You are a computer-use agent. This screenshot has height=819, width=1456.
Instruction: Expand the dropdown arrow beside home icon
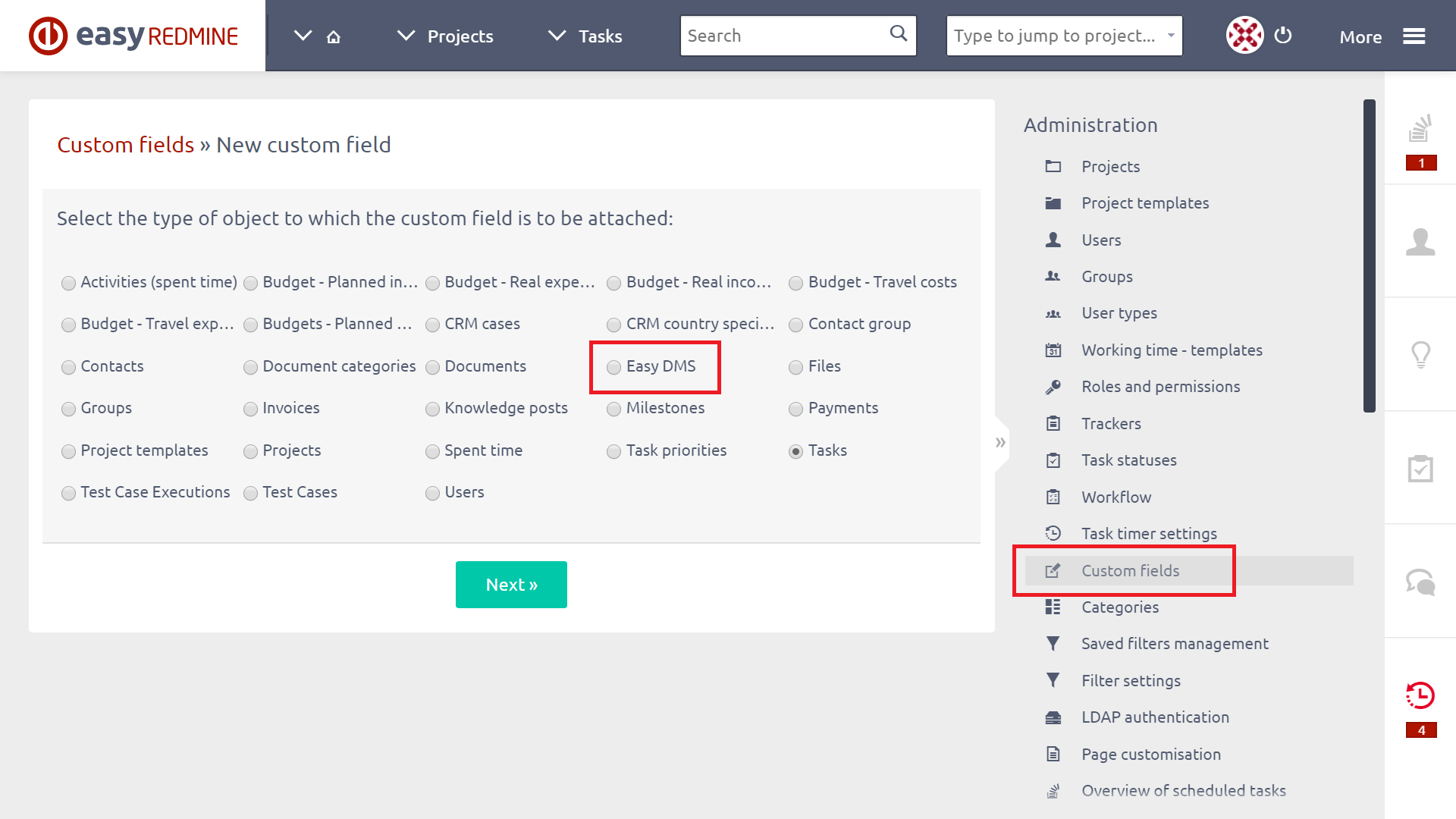point(303,36)
